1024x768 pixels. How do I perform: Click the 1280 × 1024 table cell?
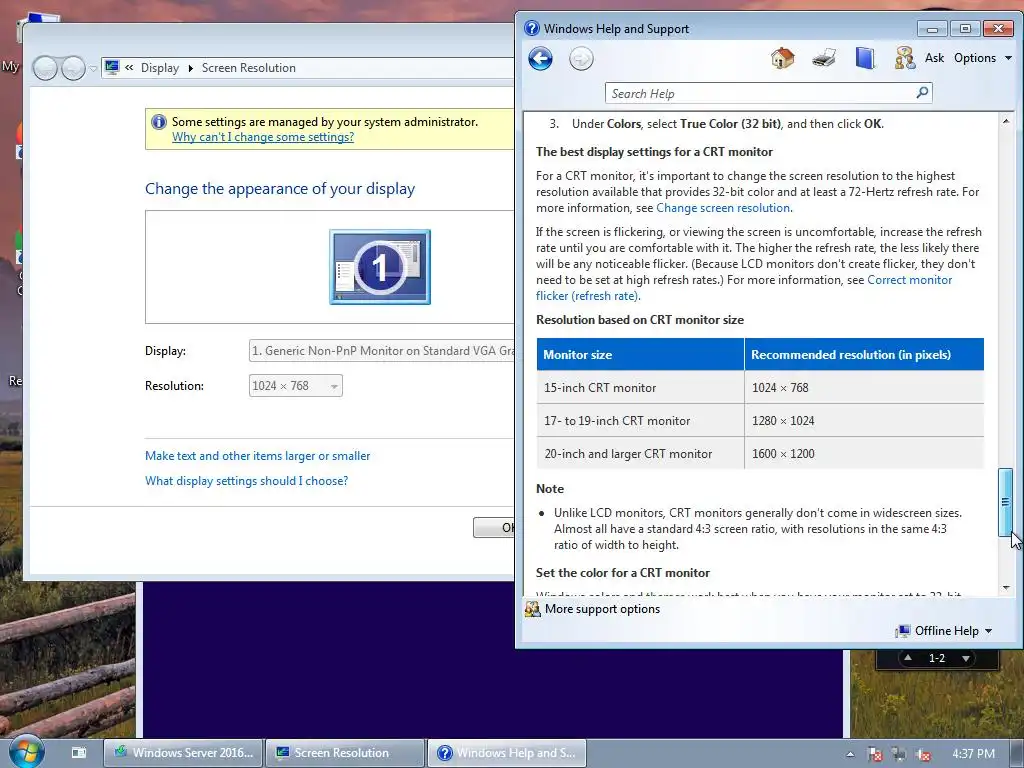(x=864, y=421)
